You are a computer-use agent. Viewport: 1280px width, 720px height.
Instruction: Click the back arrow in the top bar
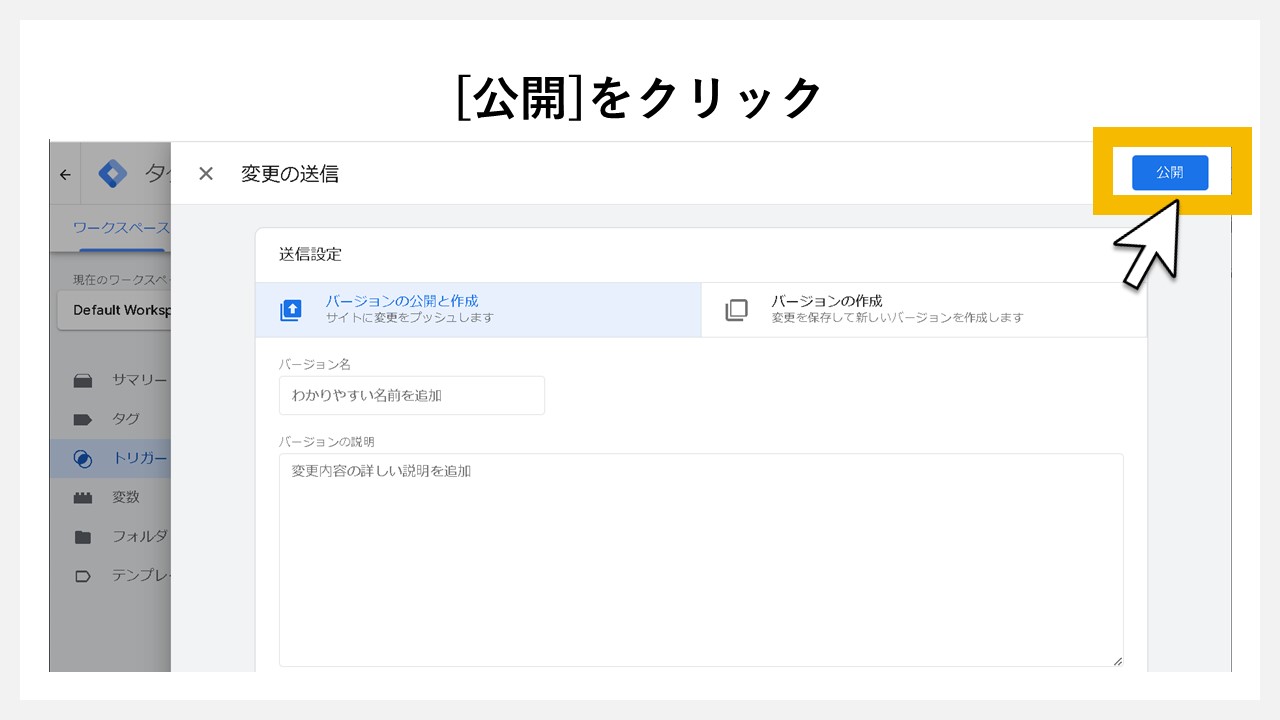click(x=65, y=173)
